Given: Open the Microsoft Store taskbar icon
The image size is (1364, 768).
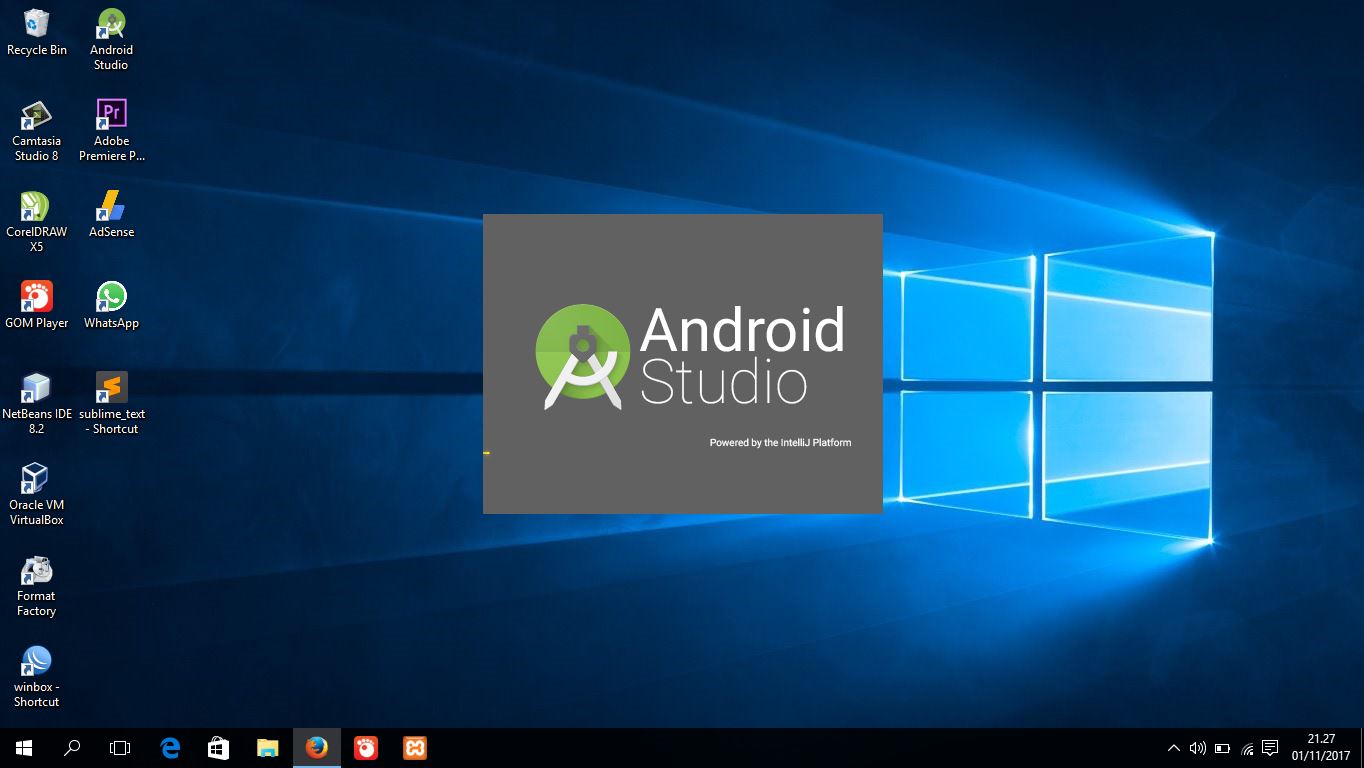Looking at the screenshot, I should point(218,748).
